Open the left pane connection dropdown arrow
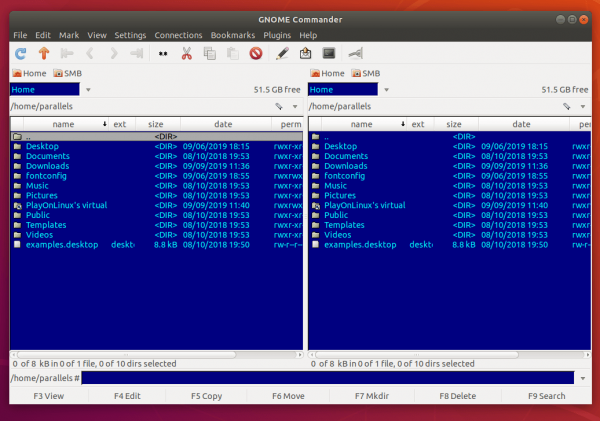This screenshot has height=421, width=600. tap(88, 90)
